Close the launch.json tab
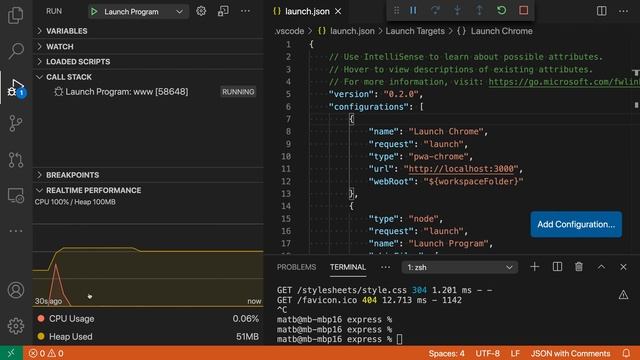The width and height of the screenshot is (640, 360). 338,11
